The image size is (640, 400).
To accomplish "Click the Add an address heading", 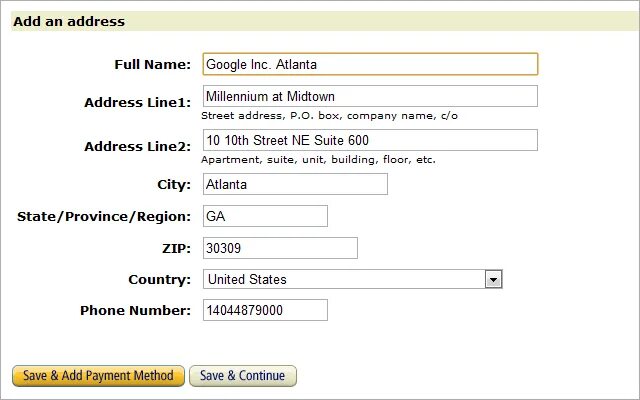I will pos(69,22).
